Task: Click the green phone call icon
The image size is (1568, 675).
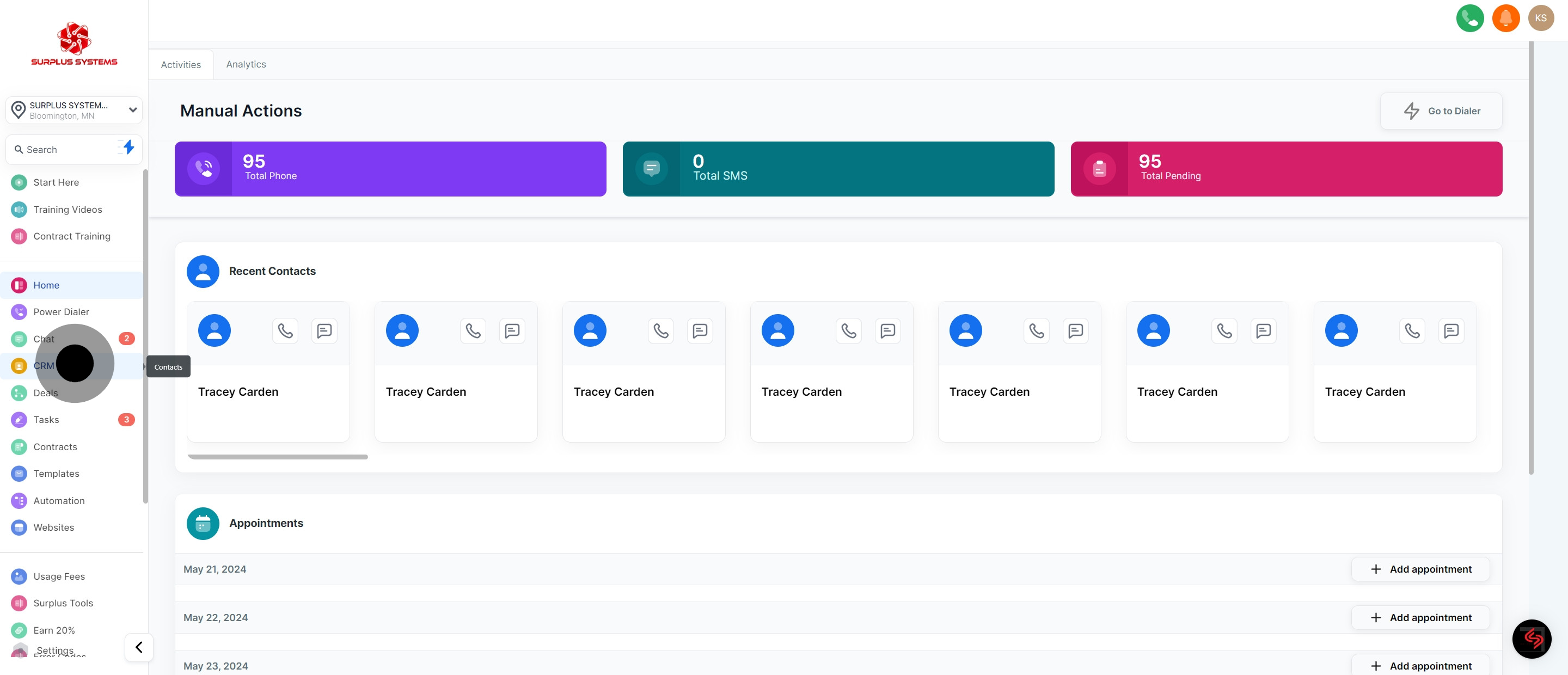Action: [x=1469, y=19]
